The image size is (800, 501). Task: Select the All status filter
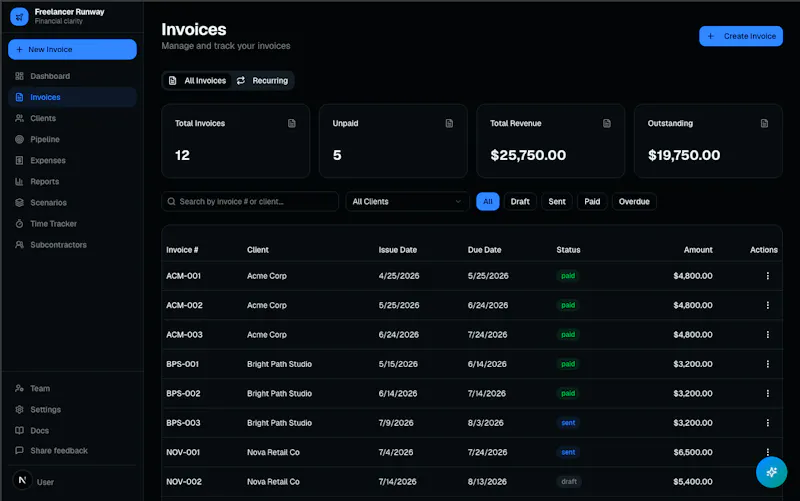488,202
